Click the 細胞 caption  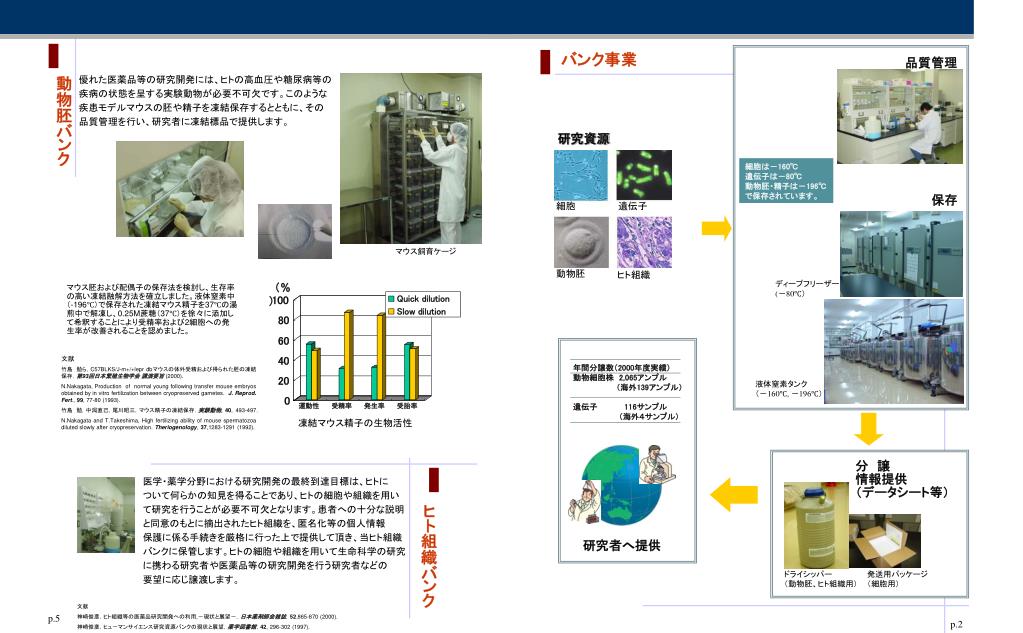click(x=566, y=206)
